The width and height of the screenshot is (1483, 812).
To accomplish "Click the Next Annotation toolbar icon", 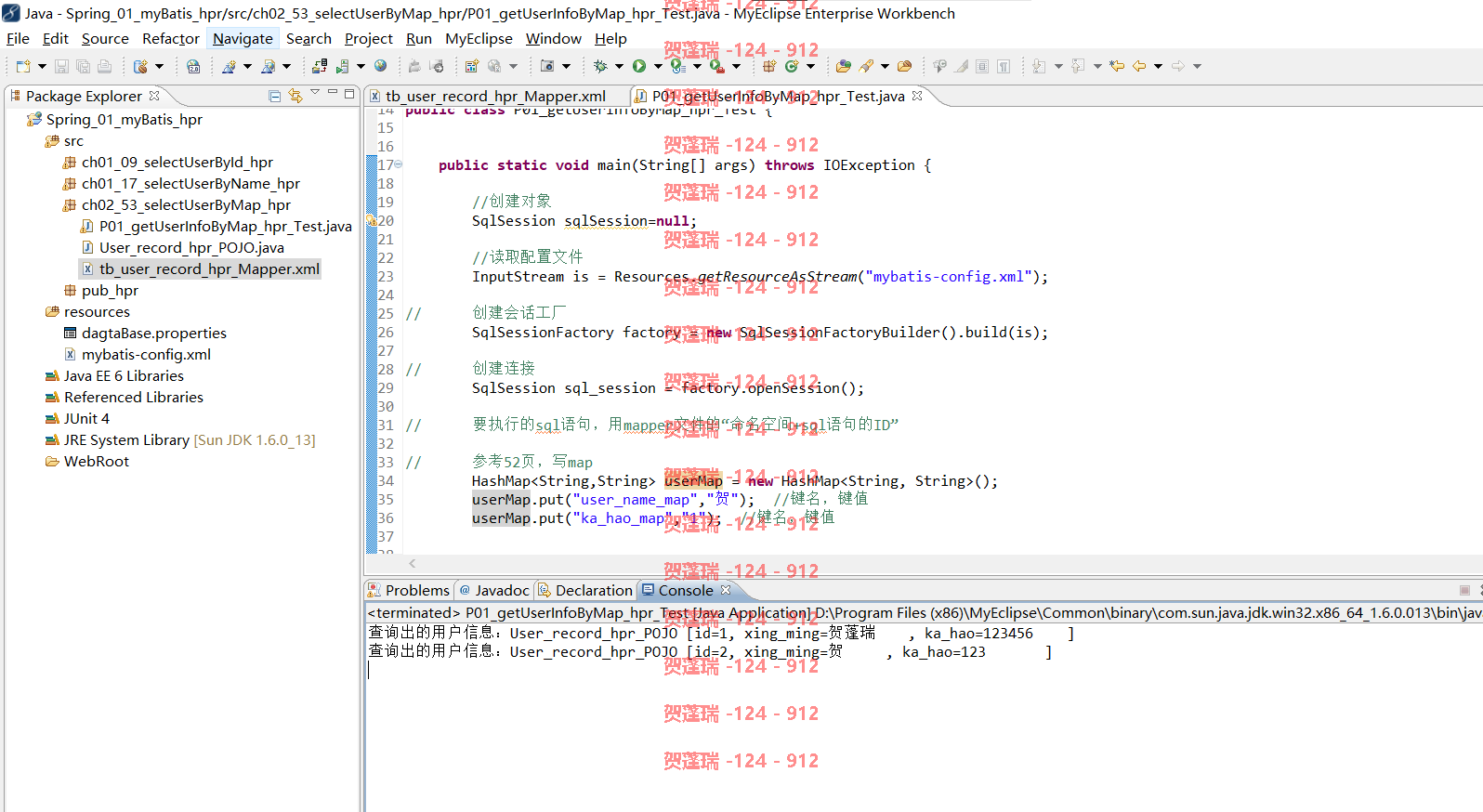I will pos(1039,66).
